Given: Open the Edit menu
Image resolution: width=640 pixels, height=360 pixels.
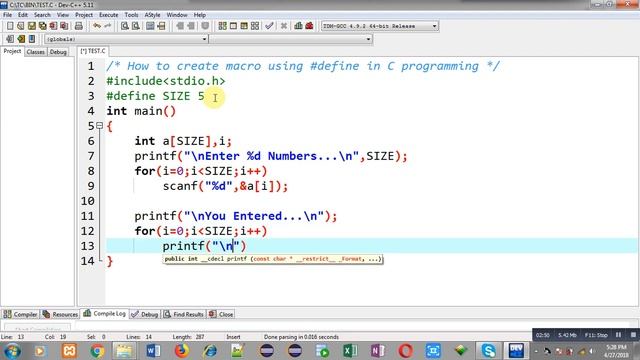Looking at the screenshot, I should tap(23, 15).
